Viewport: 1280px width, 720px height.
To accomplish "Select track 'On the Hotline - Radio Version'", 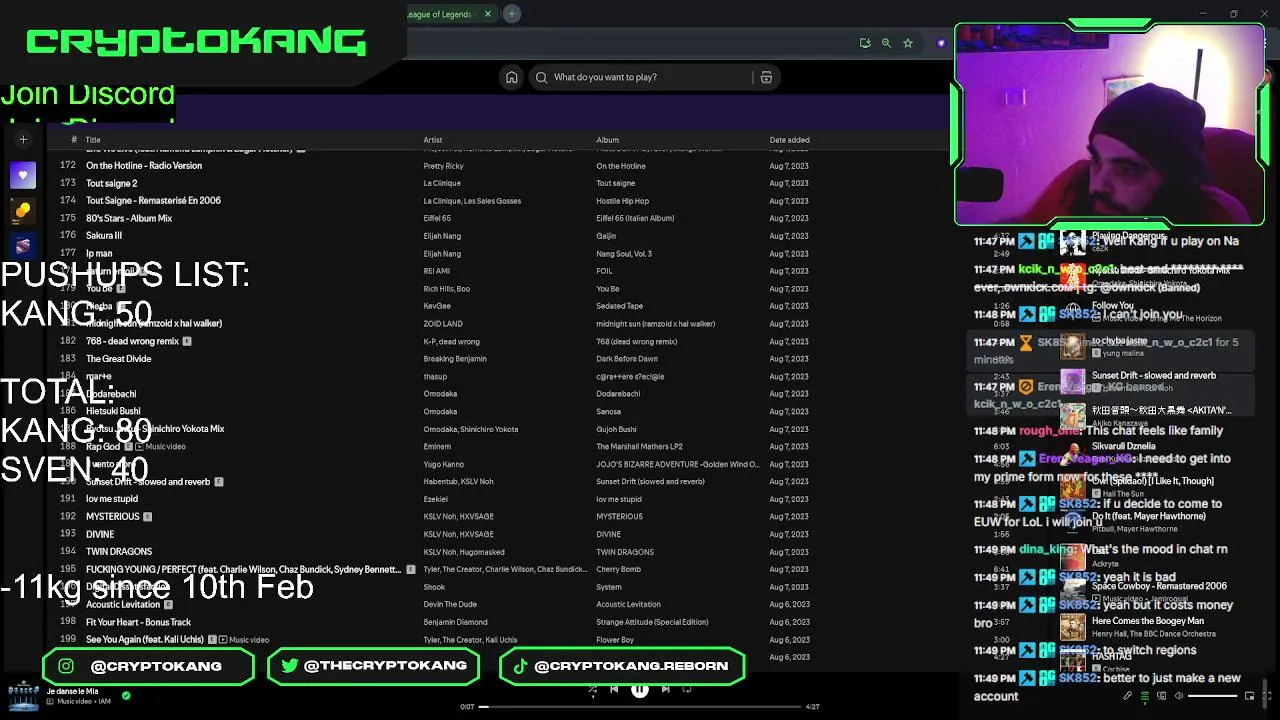I will (144, 166).
